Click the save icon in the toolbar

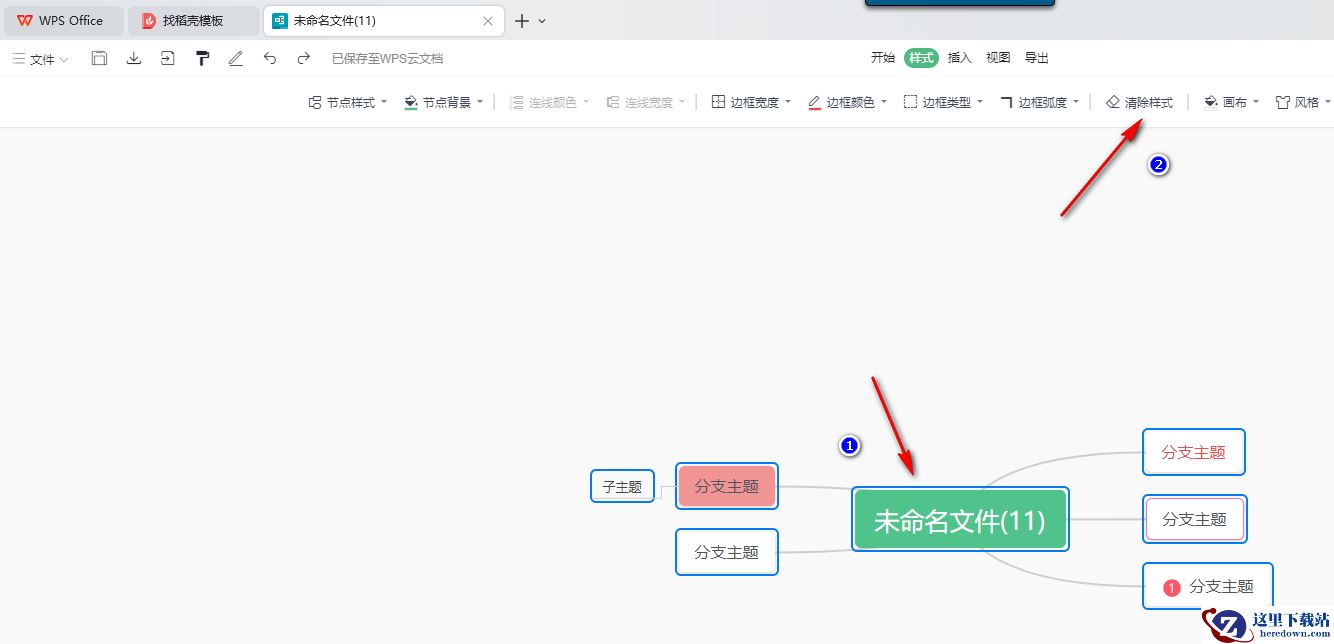pyautogui.click(x=99, y=59)
